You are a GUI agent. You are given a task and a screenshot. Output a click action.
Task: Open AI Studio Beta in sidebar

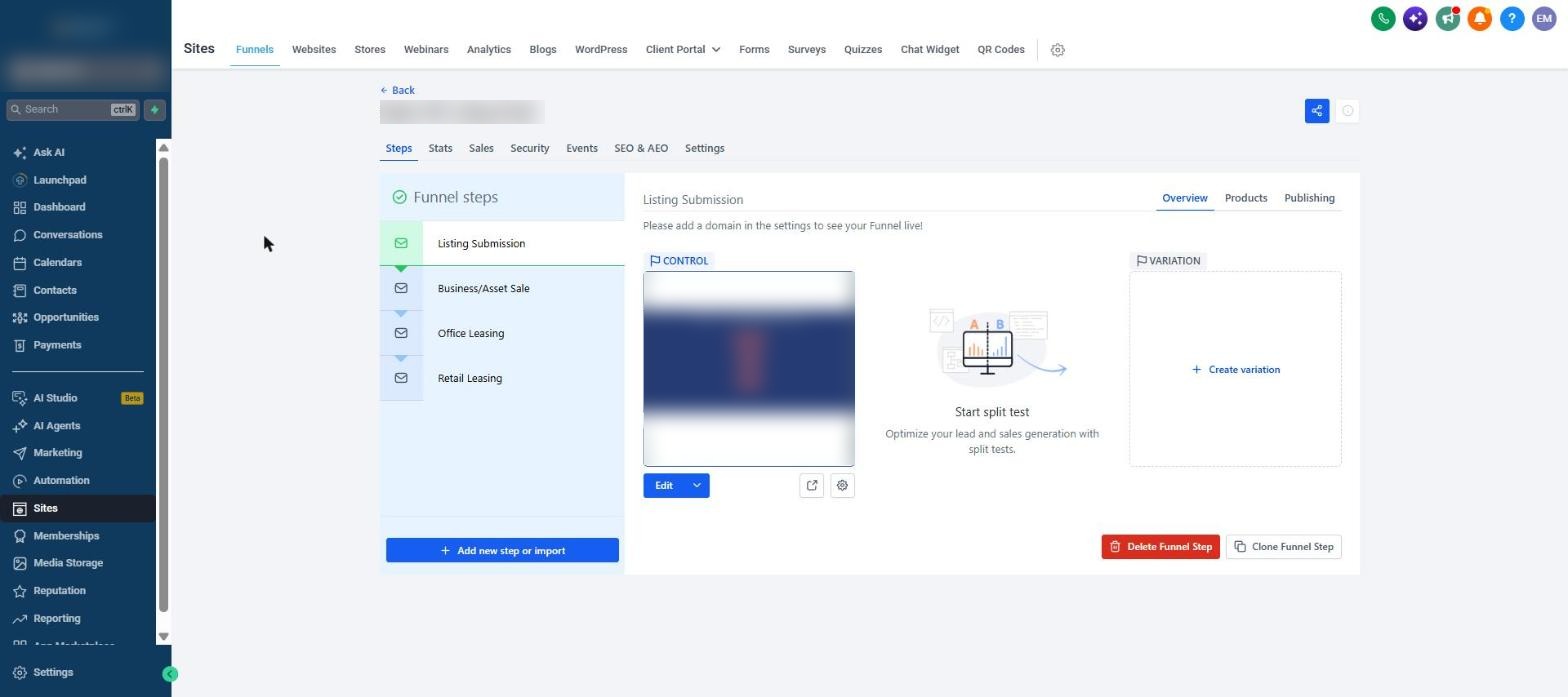(78, 398)
